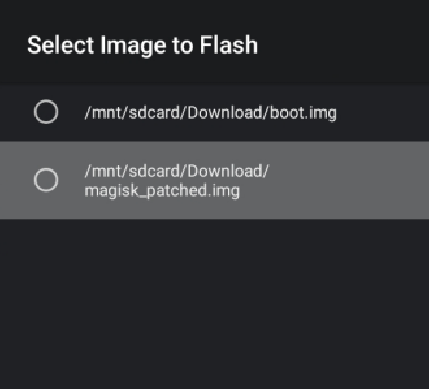Image resolution: width=429 pixels, height=389 pixels.
Task: Click the word Flash in the dialog title
Action: tap(229, 45)
